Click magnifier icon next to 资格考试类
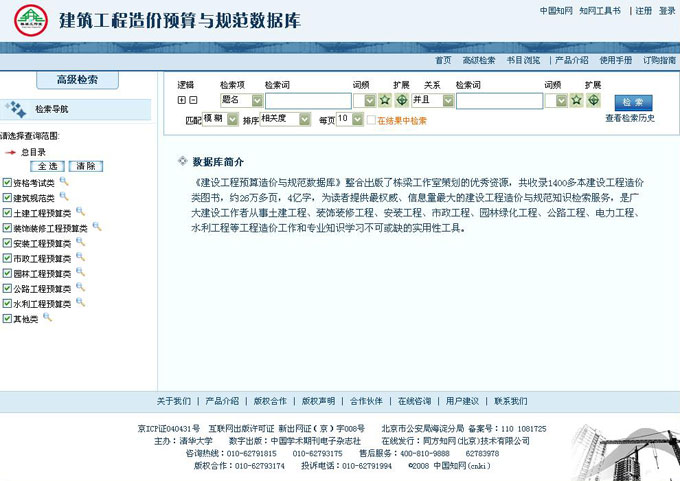680x481 pixels. [64, 182]
